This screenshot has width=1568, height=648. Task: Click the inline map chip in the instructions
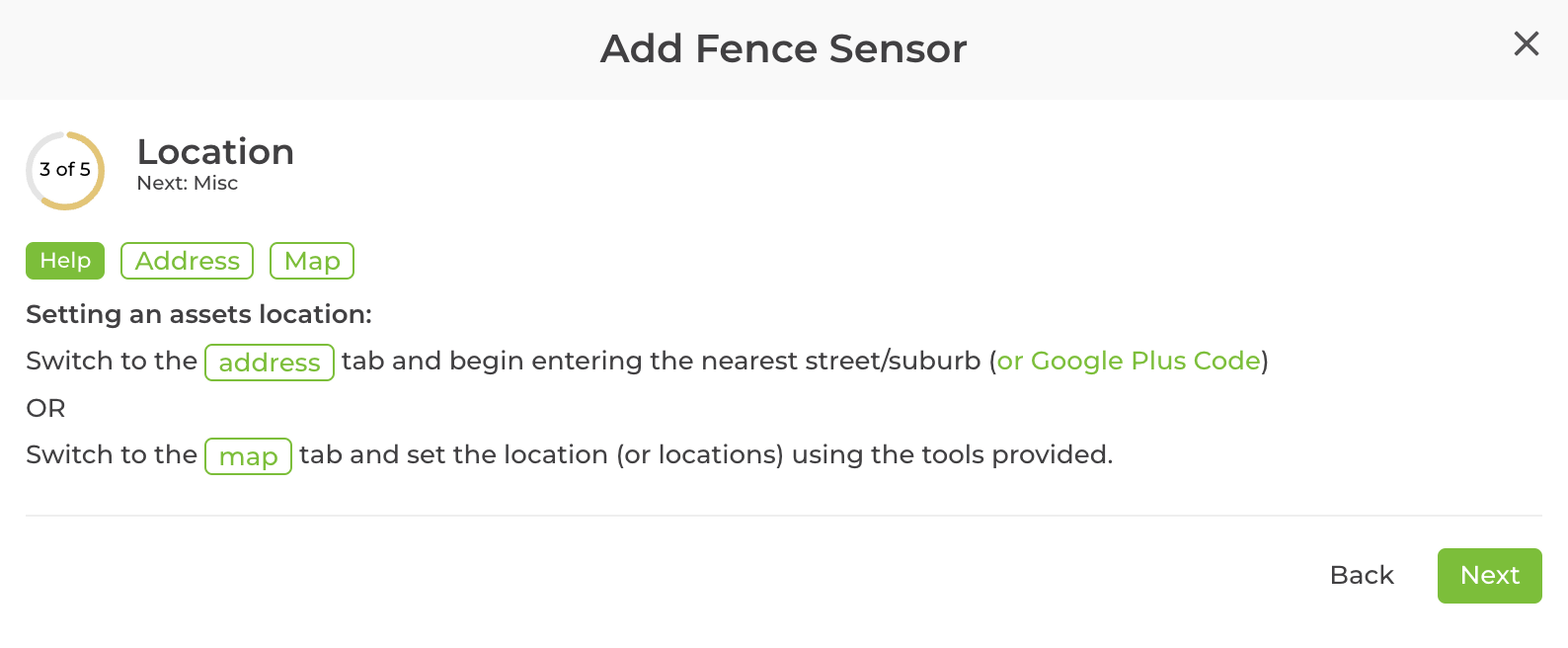click(x=248, y=456)
